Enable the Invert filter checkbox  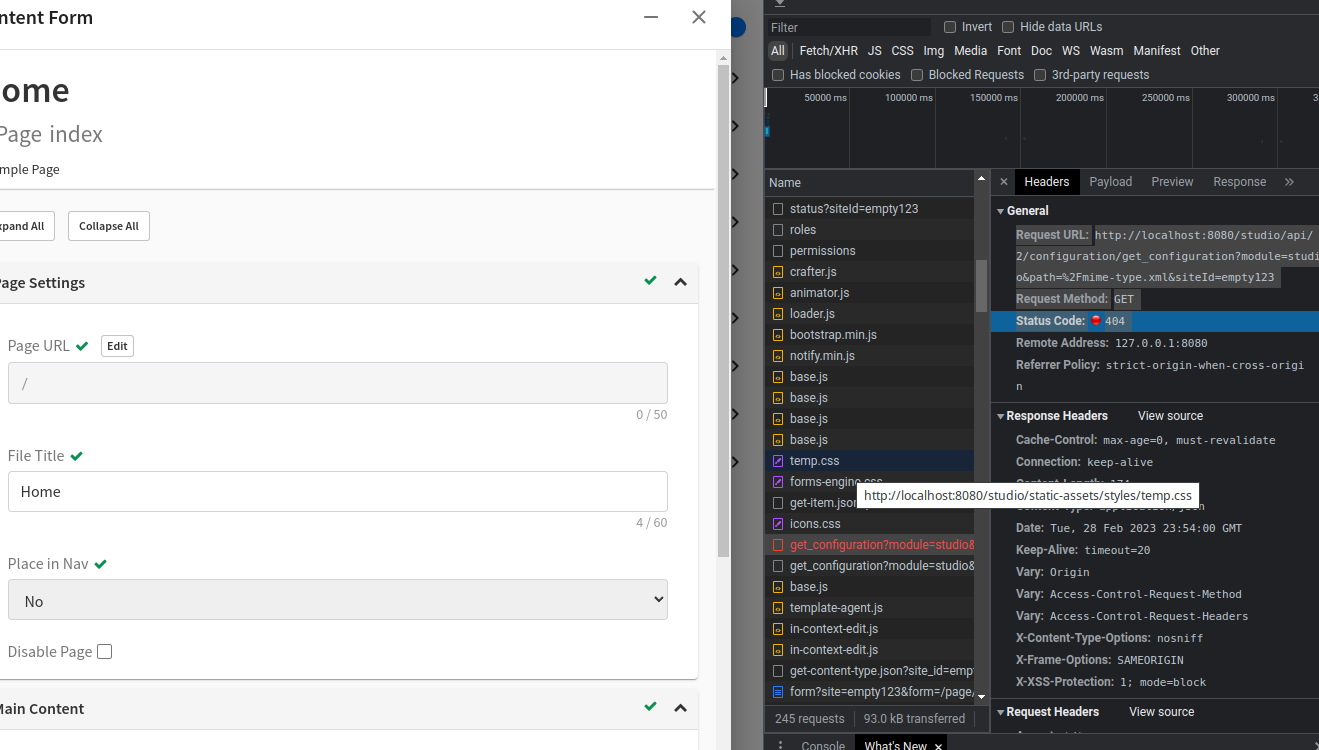click(x=950, y=26)
